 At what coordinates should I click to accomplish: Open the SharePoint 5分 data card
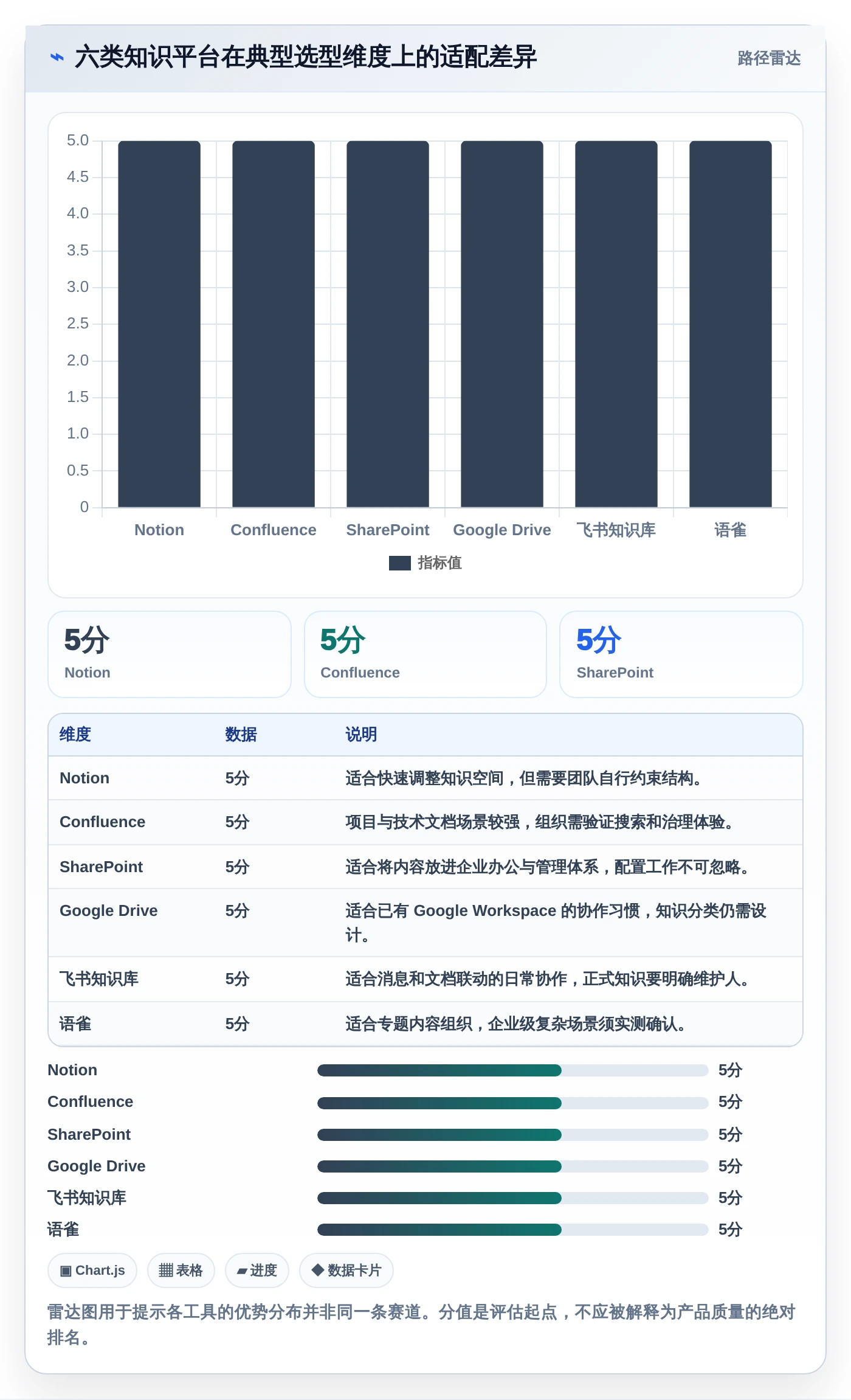pyautogui.click(x=681, y=654)
